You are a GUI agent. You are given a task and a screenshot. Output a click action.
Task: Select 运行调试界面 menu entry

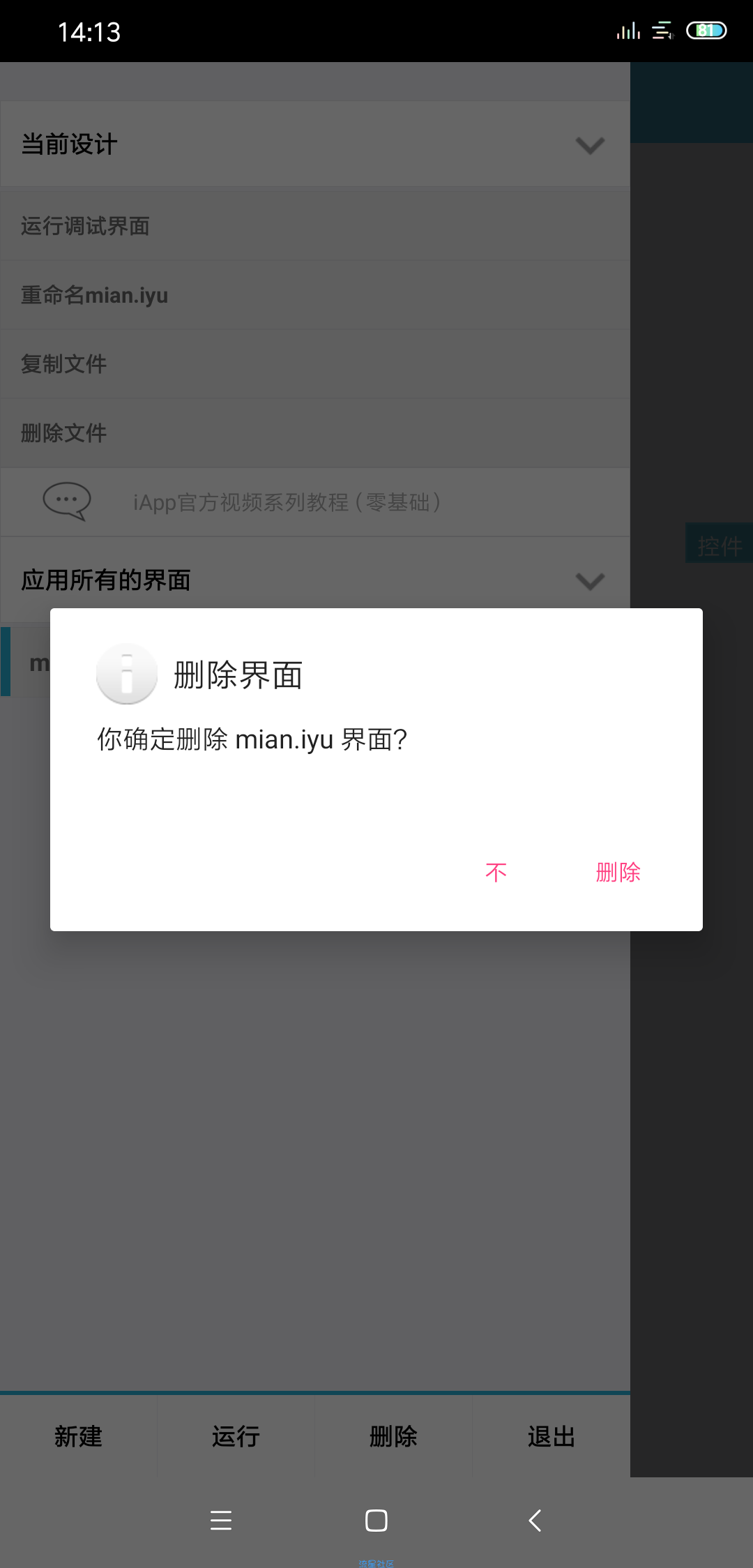tap(315, 226)
